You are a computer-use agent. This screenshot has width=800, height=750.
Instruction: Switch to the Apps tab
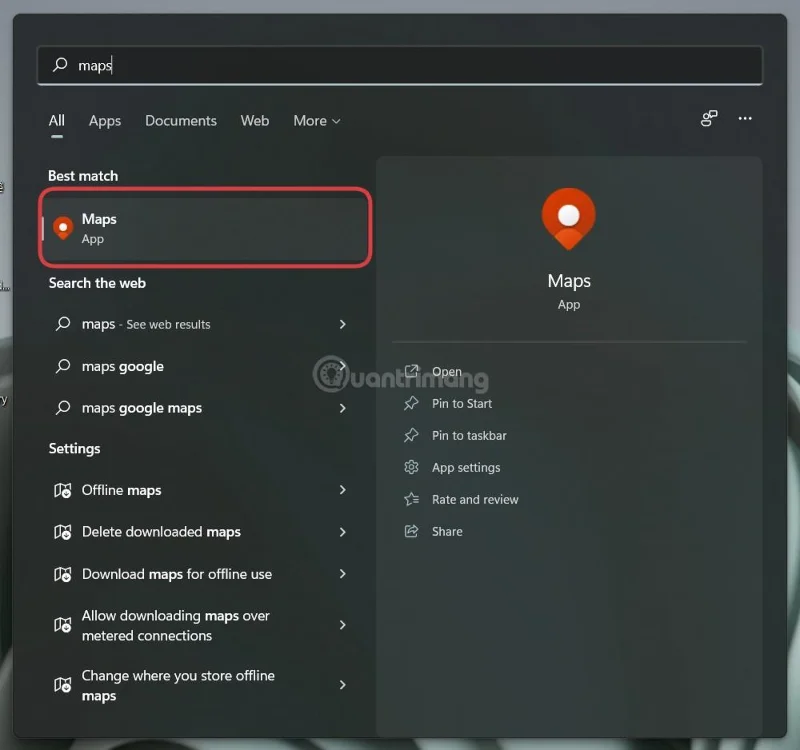[x=105, y=121]
